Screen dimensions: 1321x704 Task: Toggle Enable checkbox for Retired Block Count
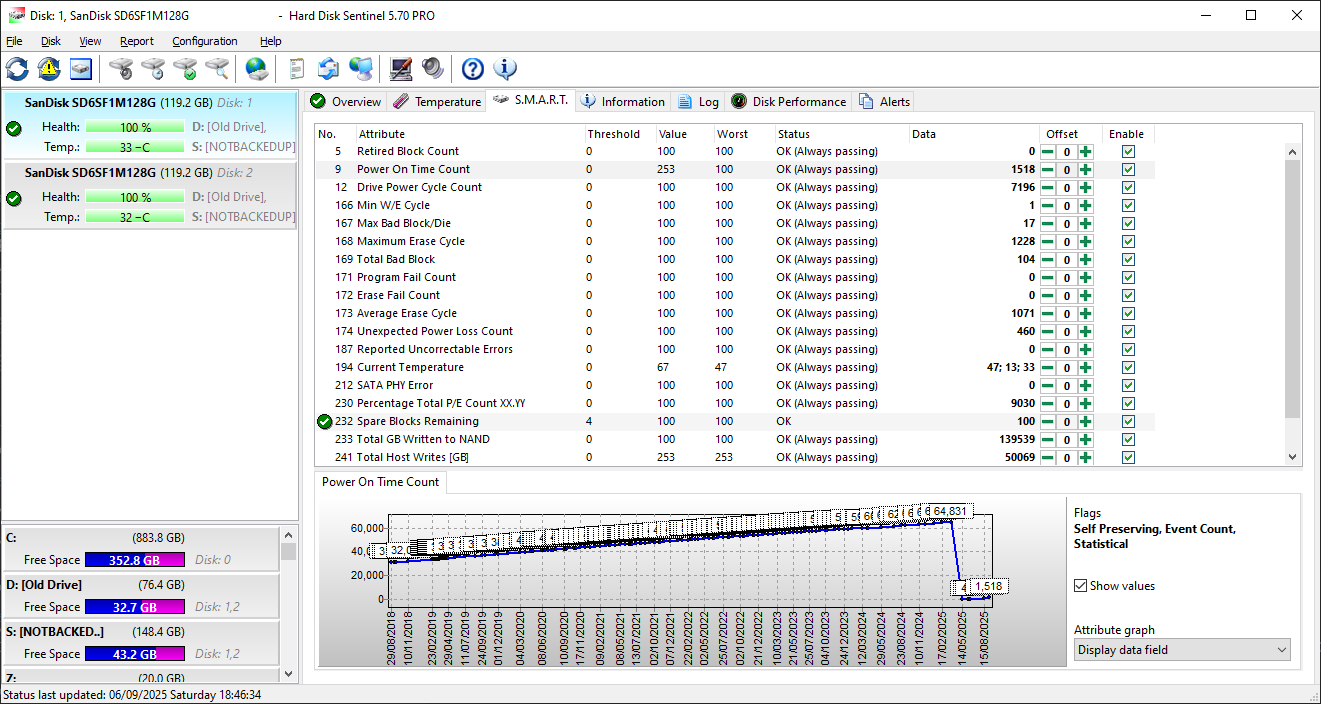pyautogui.click(x=1128, y=152)
